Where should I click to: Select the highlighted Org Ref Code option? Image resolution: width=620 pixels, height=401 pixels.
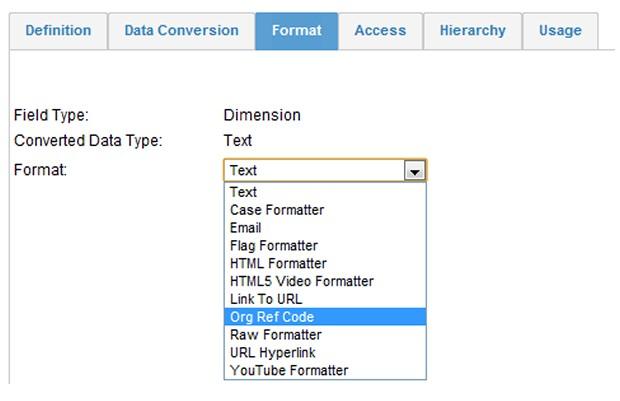[325, 317]
